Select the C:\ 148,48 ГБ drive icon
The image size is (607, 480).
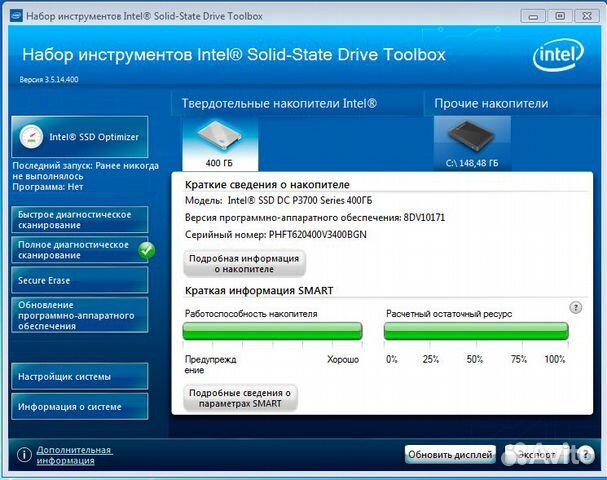pos(471,140)
